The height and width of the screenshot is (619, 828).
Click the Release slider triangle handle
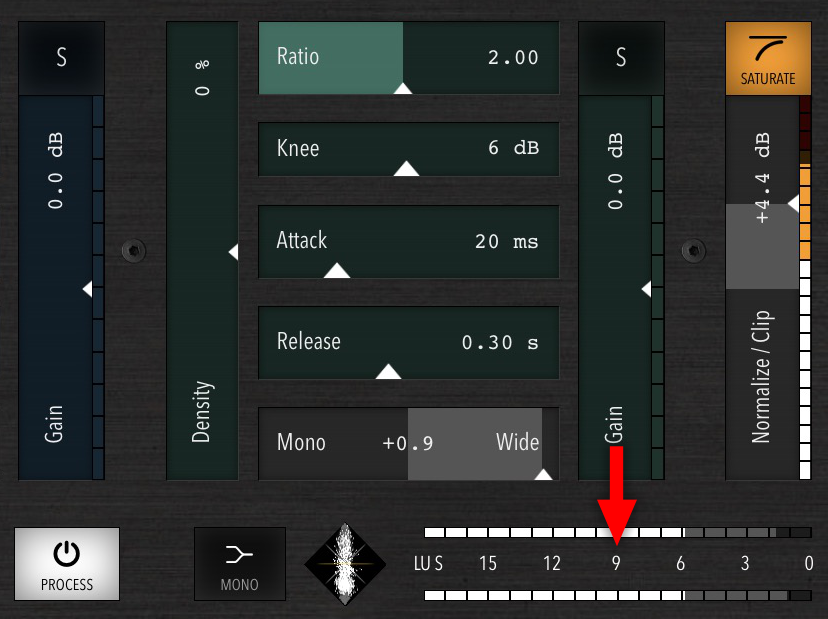click(x=389, y=371)
